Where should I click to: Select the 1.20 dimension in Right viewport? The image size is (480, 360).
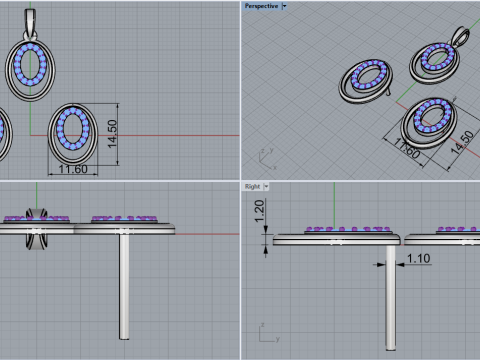259,211
